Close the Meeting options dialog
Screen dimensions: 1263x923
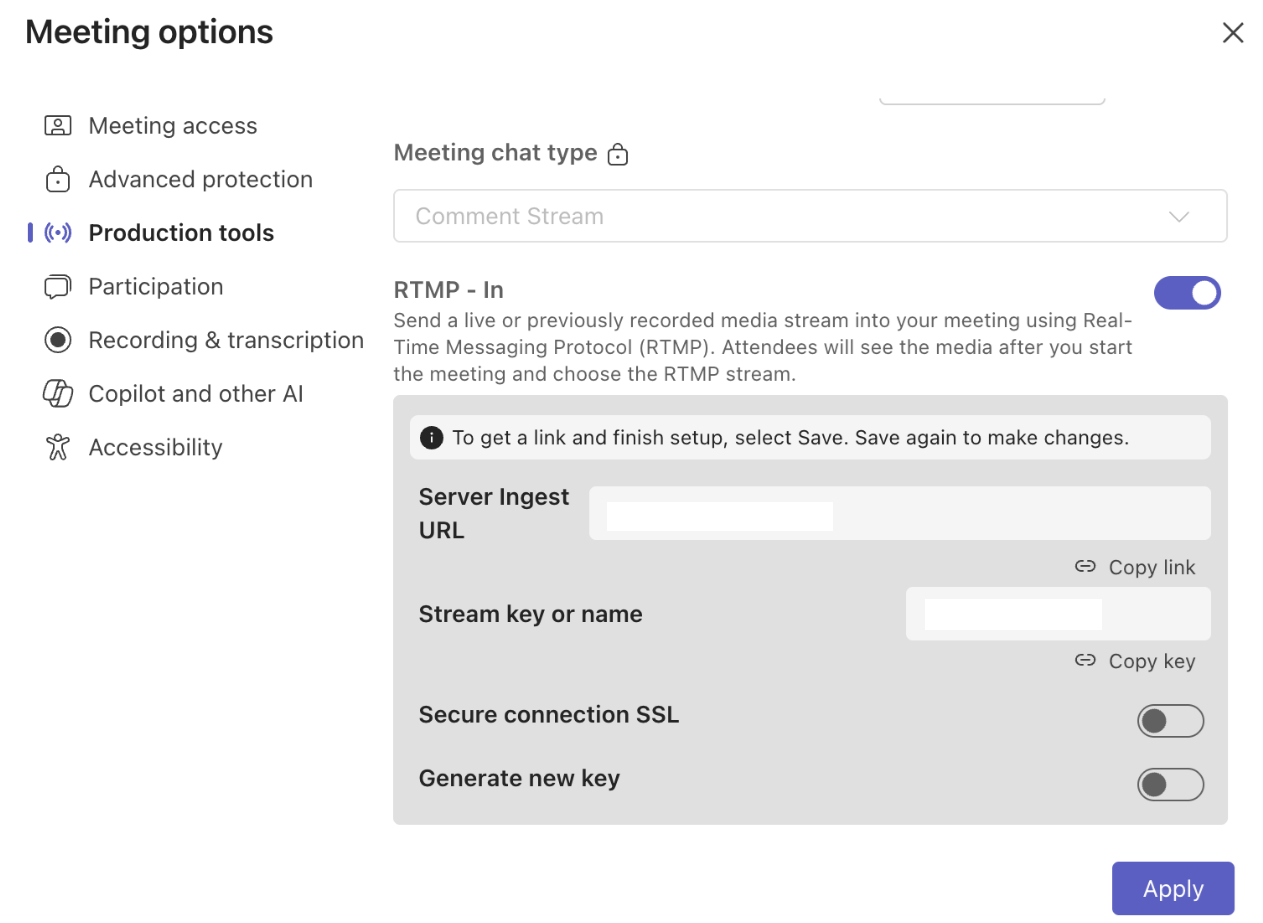click(1233, 33)
